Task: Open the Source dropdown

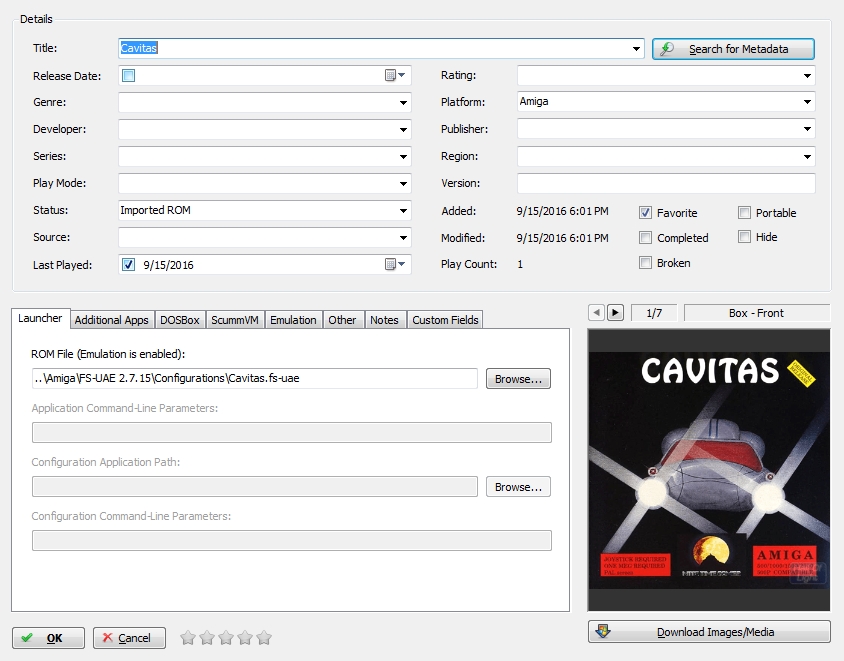Action: pos(403,237)
